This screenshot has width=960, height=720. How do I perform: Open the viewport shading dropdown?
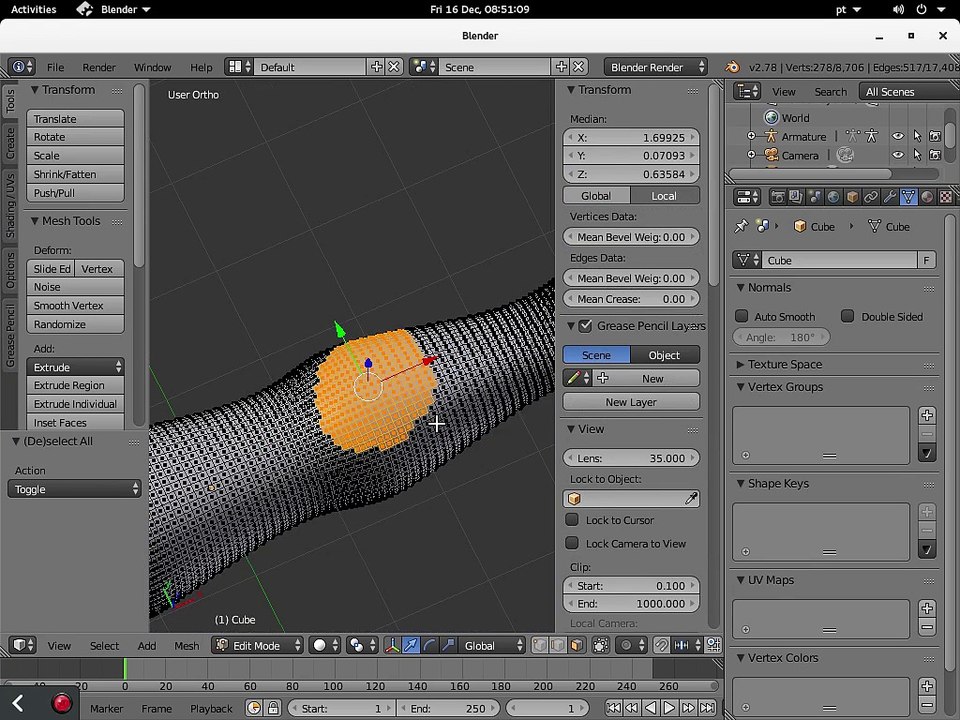coord(326,645)
